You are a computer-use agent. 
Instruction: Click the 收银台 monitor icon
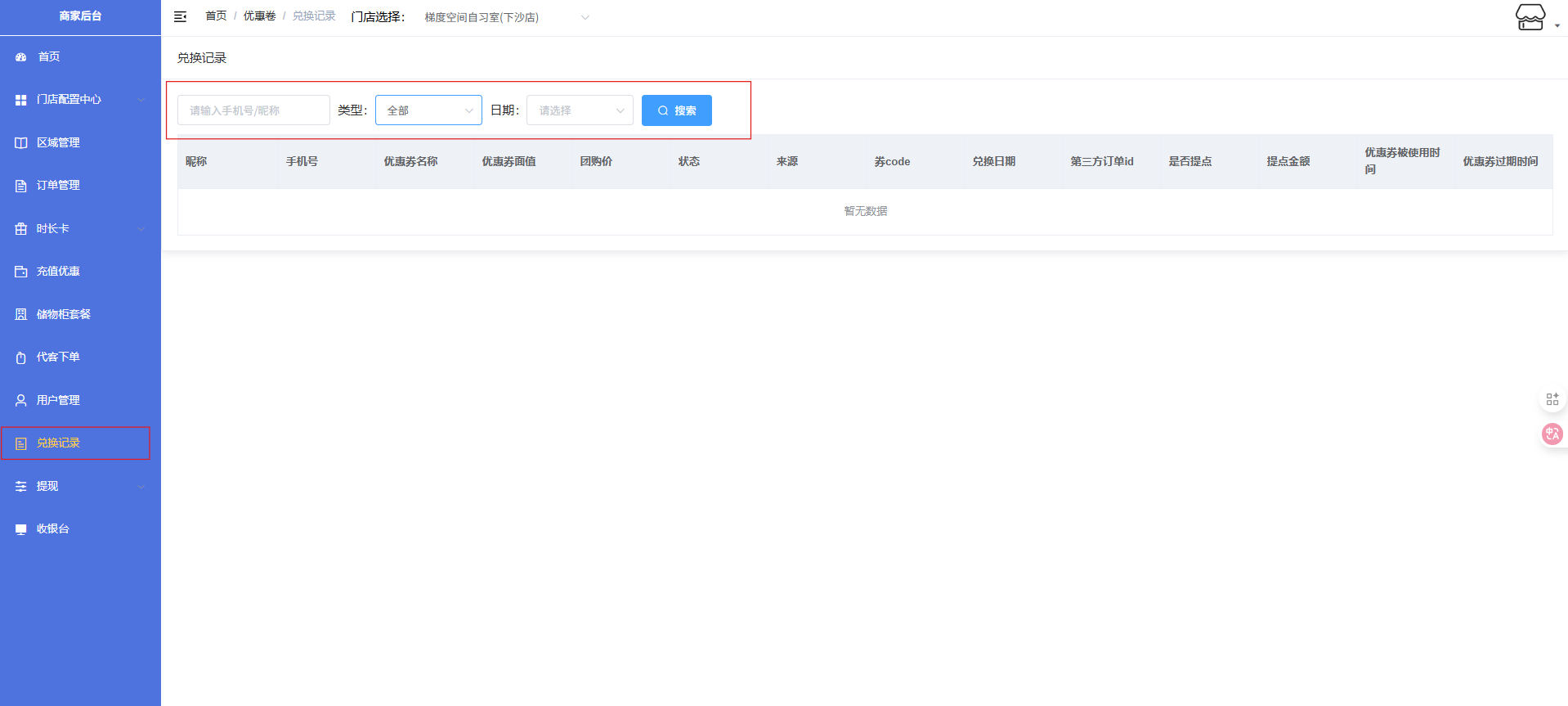(21, 529)
